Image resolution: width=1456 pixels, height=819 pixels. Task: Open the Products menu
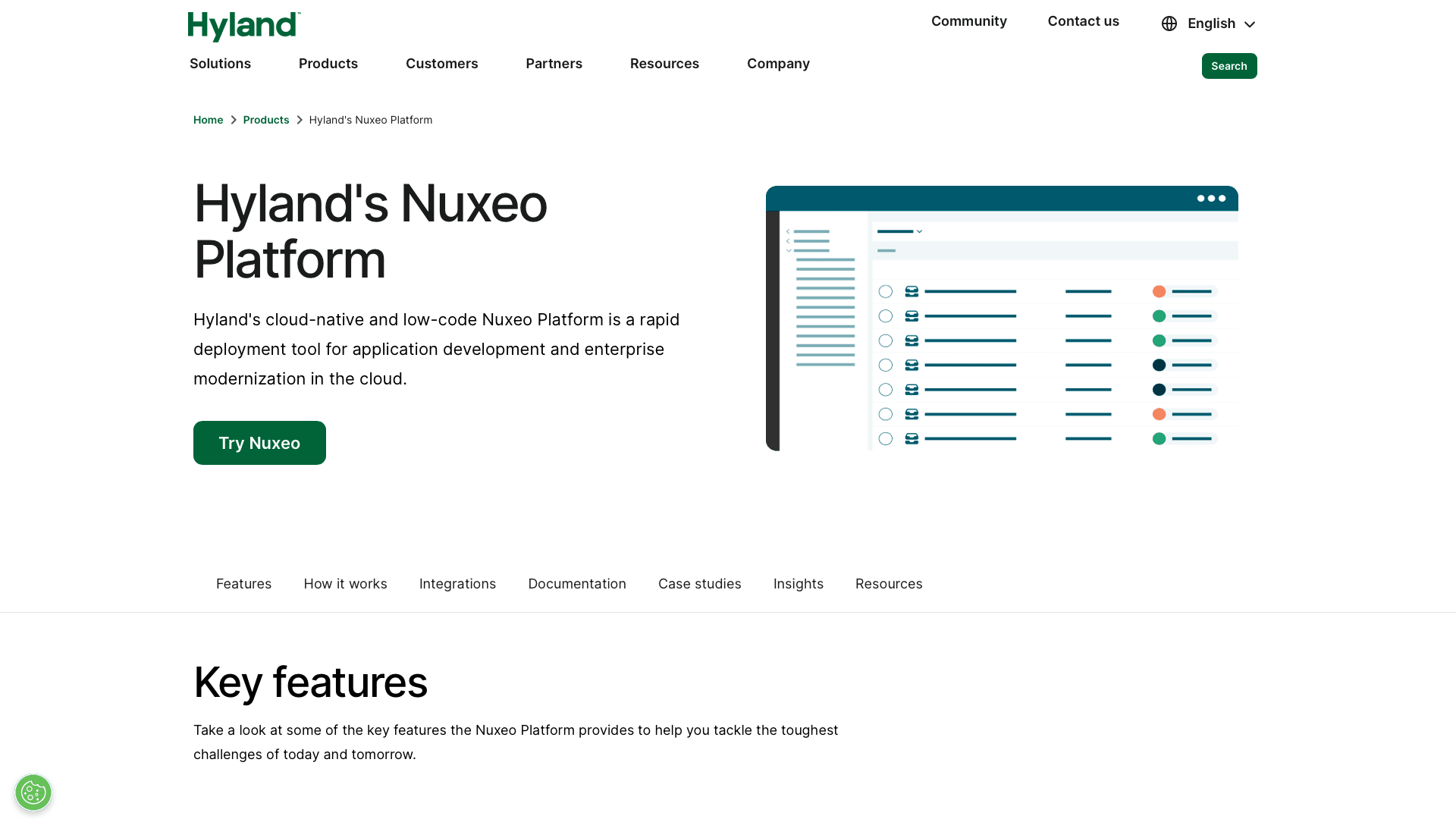point(328,64)
